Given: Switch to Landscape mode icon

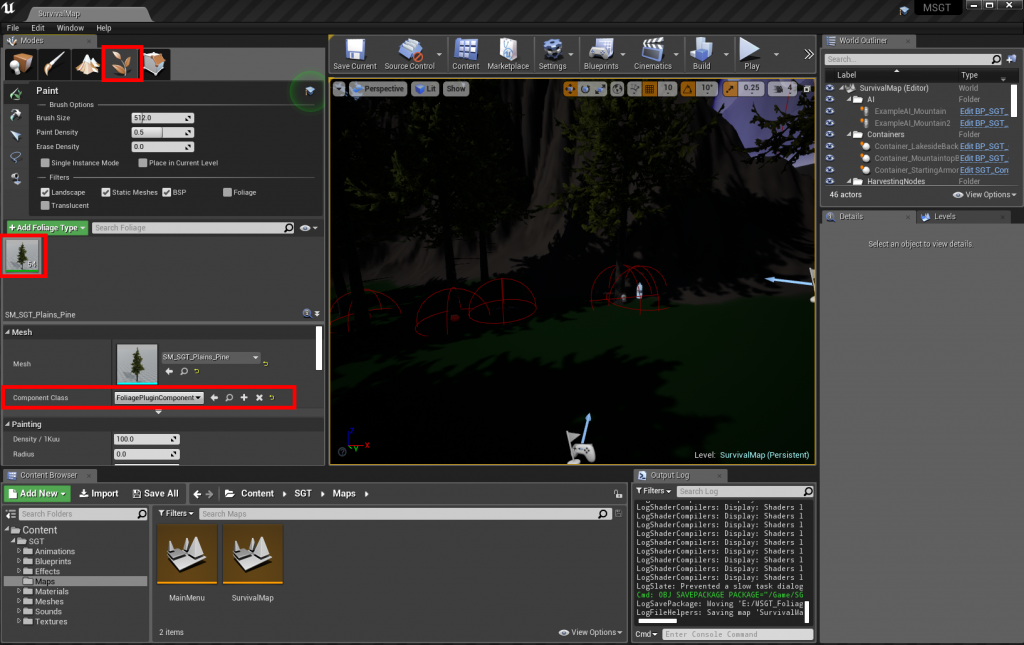Looking at the screenshot, I should click(x=87, y=64).
